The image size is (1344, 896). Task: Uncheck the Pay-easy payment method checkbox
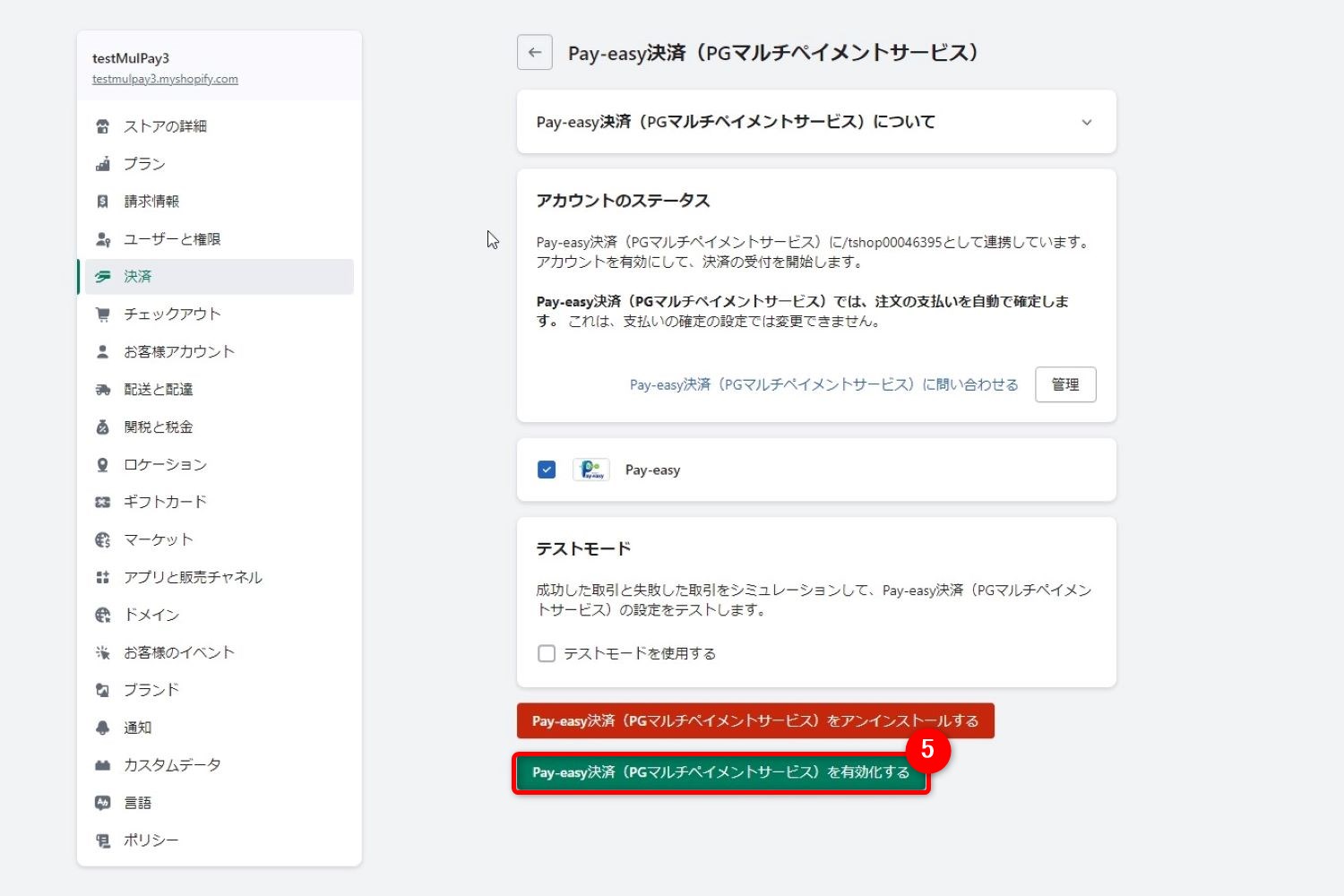click(x=547, y=469)
